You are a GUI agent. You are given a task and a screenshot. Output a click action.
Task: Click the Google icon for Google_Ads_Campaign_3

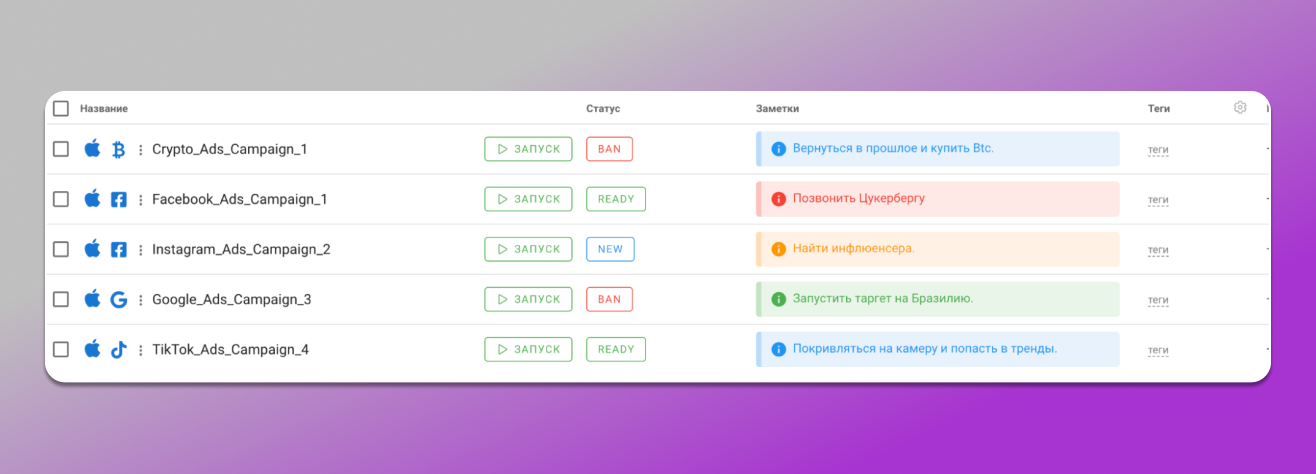click(x=118, y=299)
